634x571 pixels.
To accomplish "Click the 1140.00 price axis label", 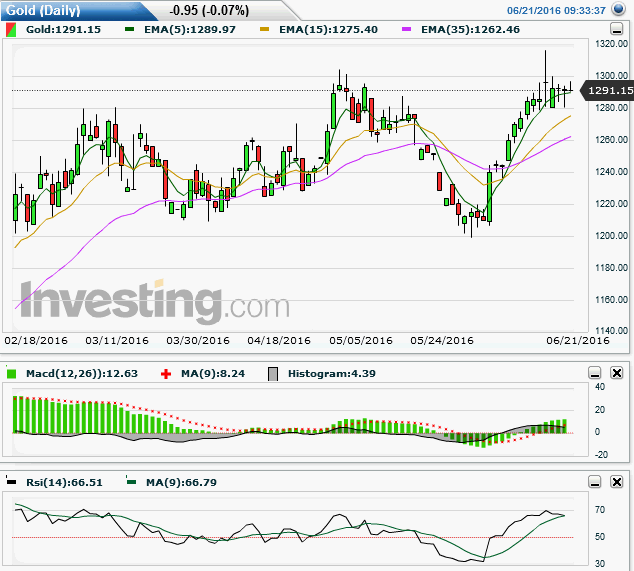I will click(x=611, y=330).
